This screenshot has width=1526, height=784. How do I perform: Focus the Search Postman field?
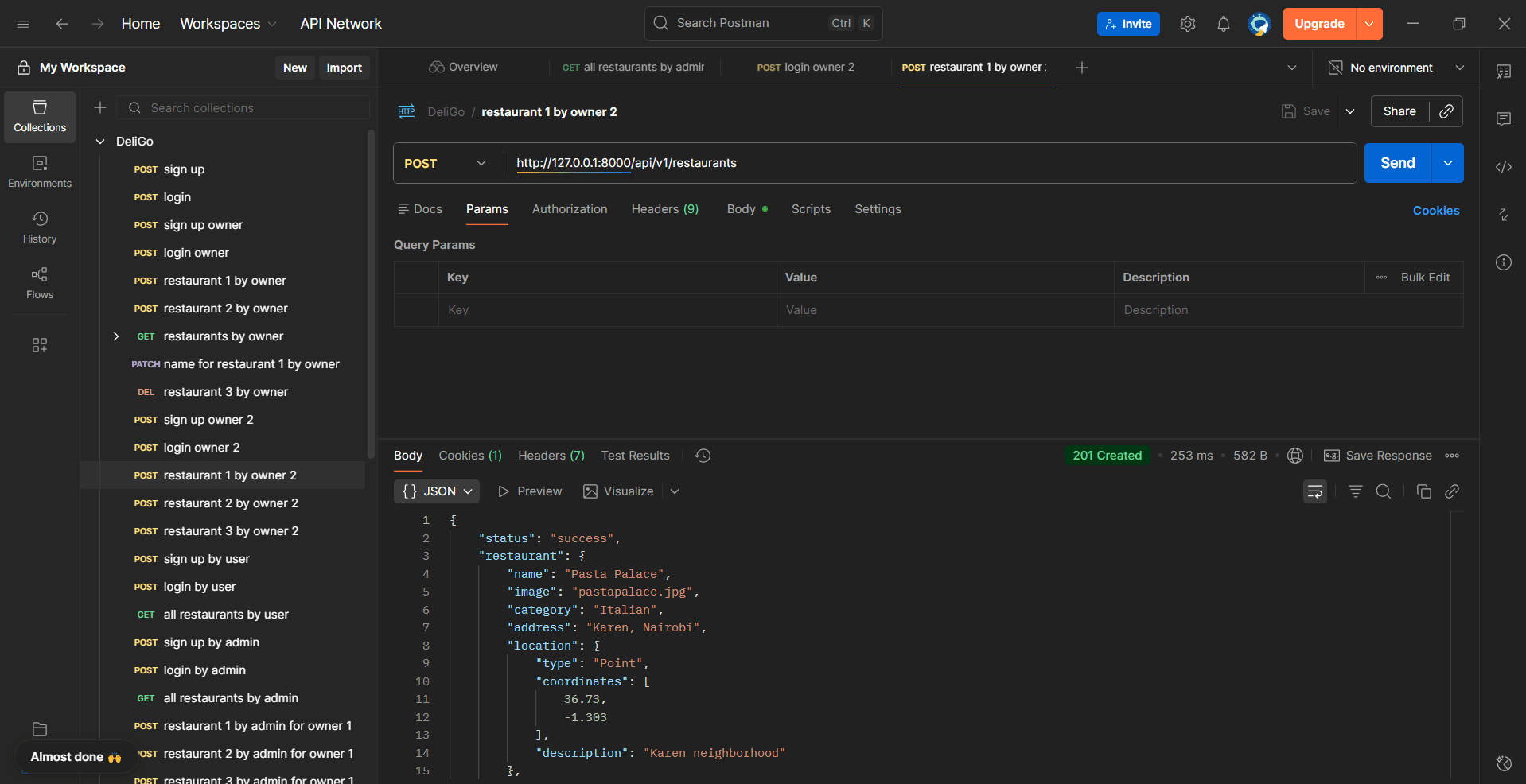[763, 24]
